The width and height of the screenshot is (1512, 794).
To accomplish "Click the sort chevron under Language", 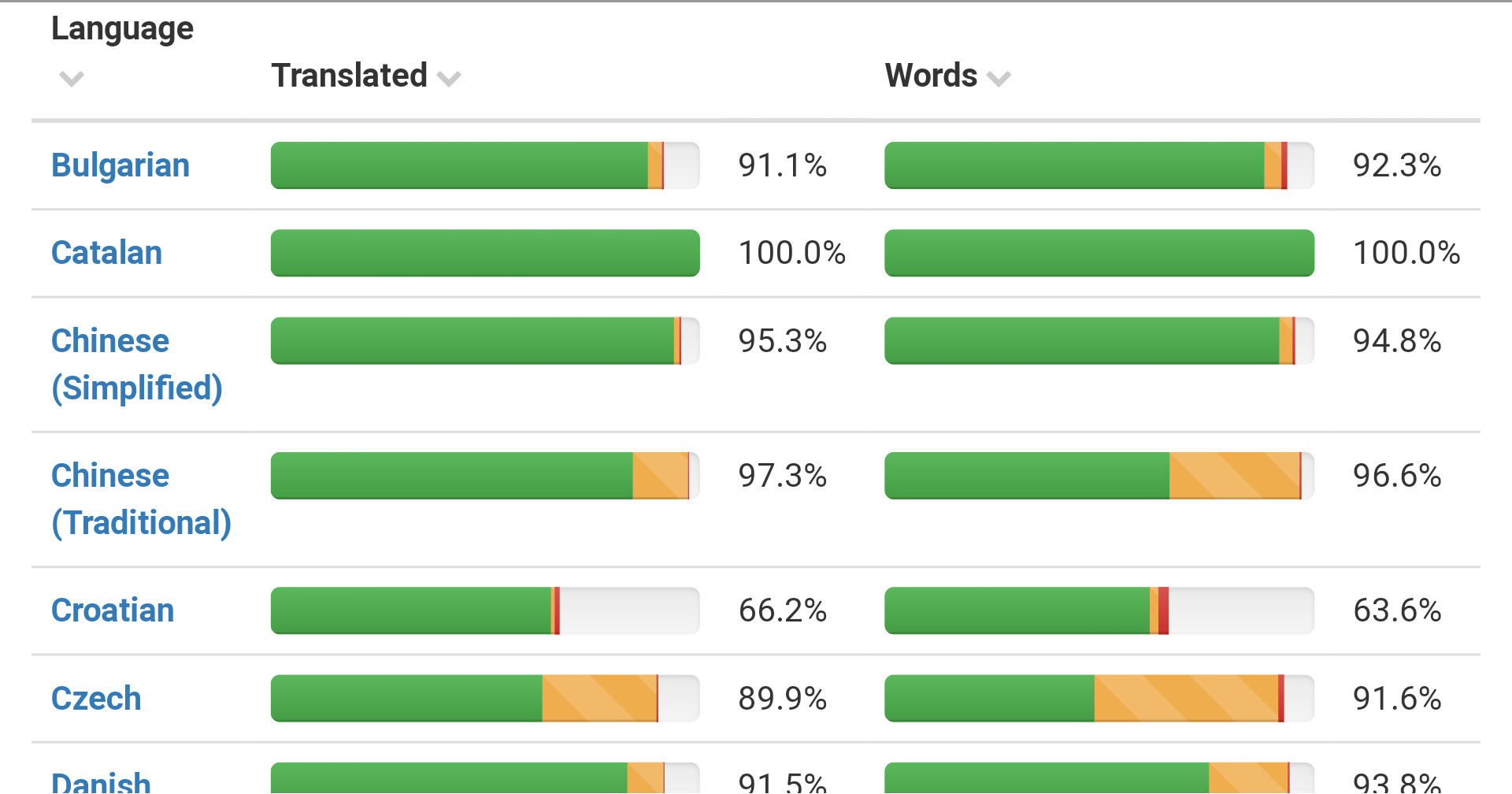I will 71,79.
